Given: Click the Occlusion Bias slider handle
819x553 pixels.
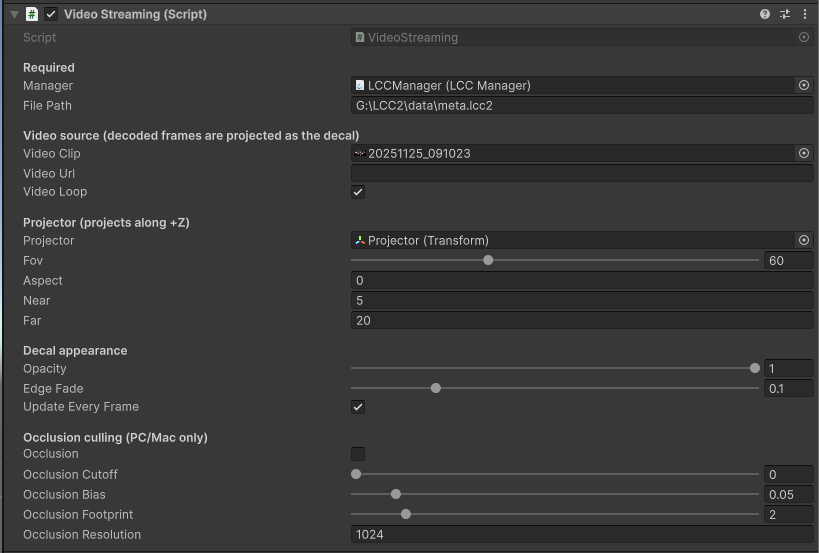Looking at the screenshot, I should (396, 494).
